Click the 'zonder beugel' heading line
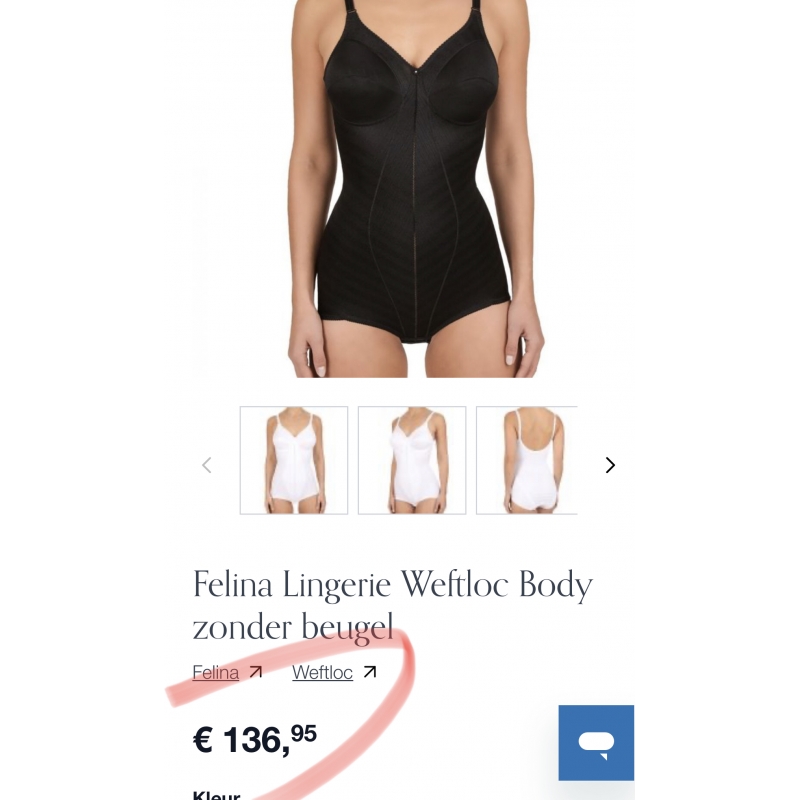Screen dimensions: 800x800 [293, 627]
